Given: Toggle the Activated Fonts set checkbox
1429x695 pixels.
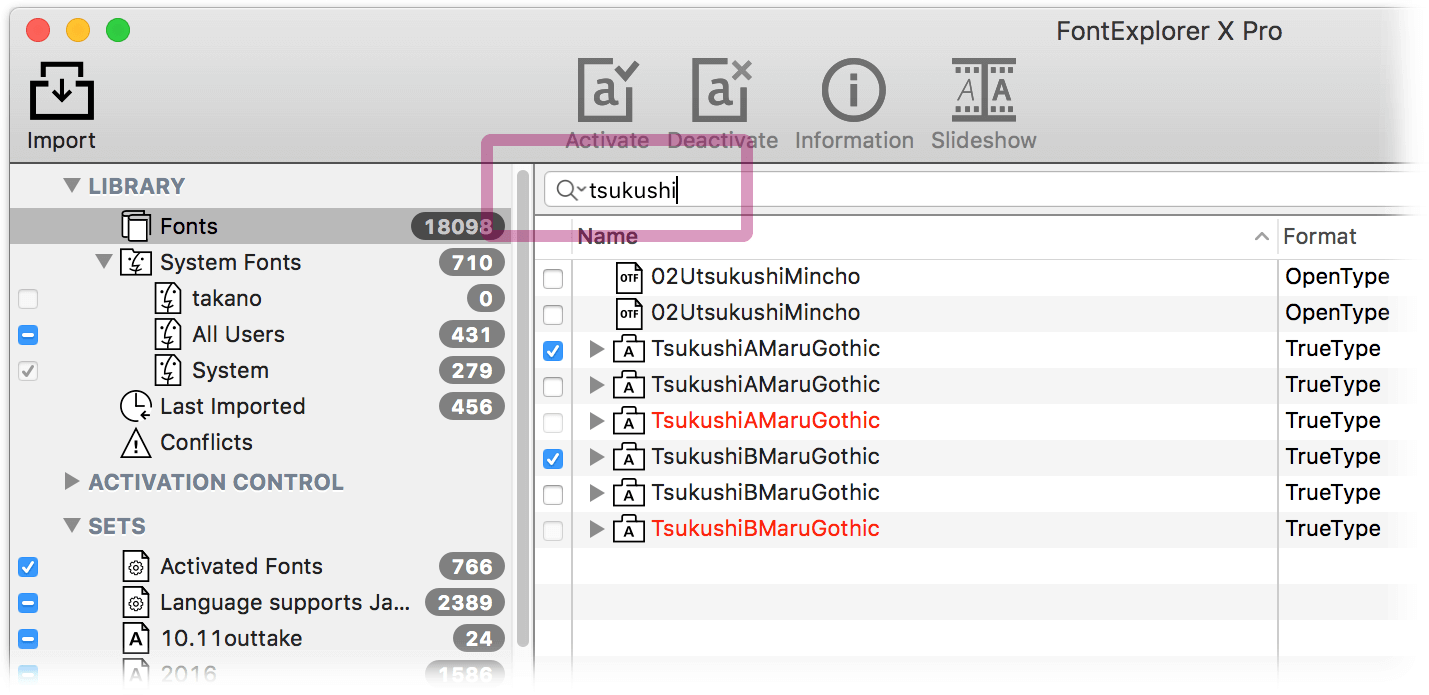Looking at the screenshot, I should click(28, 567).
